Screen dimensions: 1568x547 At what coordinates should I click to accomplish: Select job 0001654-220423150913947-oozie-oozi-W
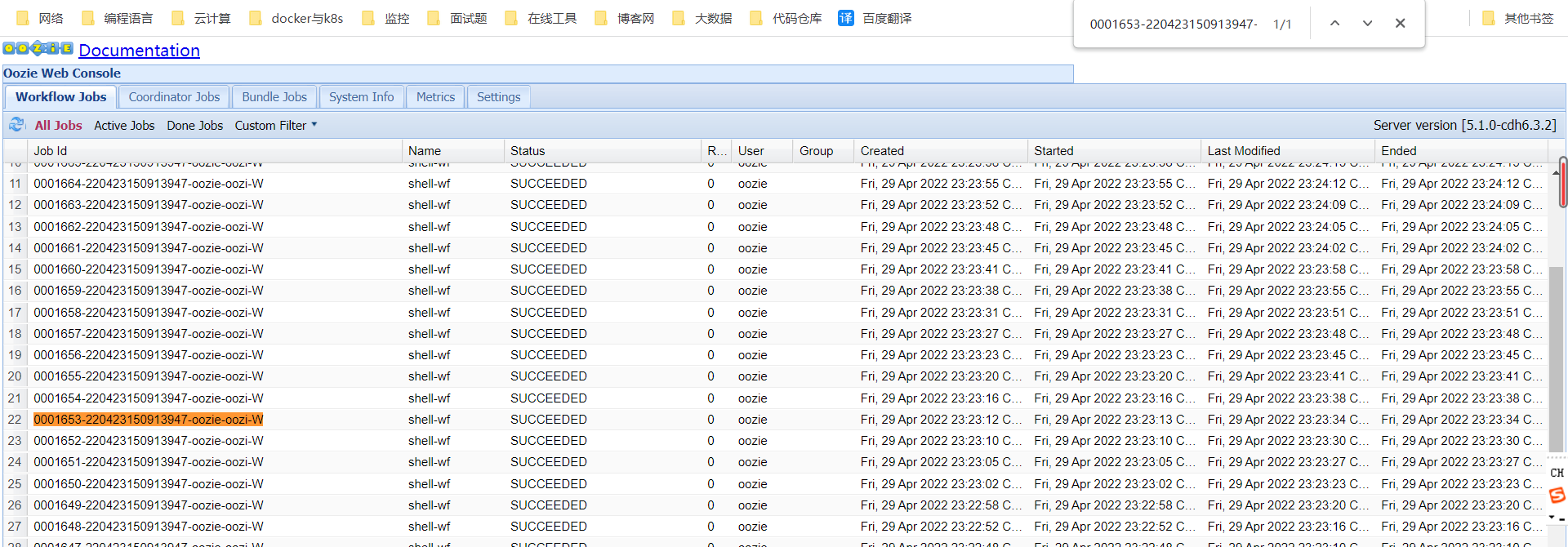pyautogui.click(x=149, y=398)
